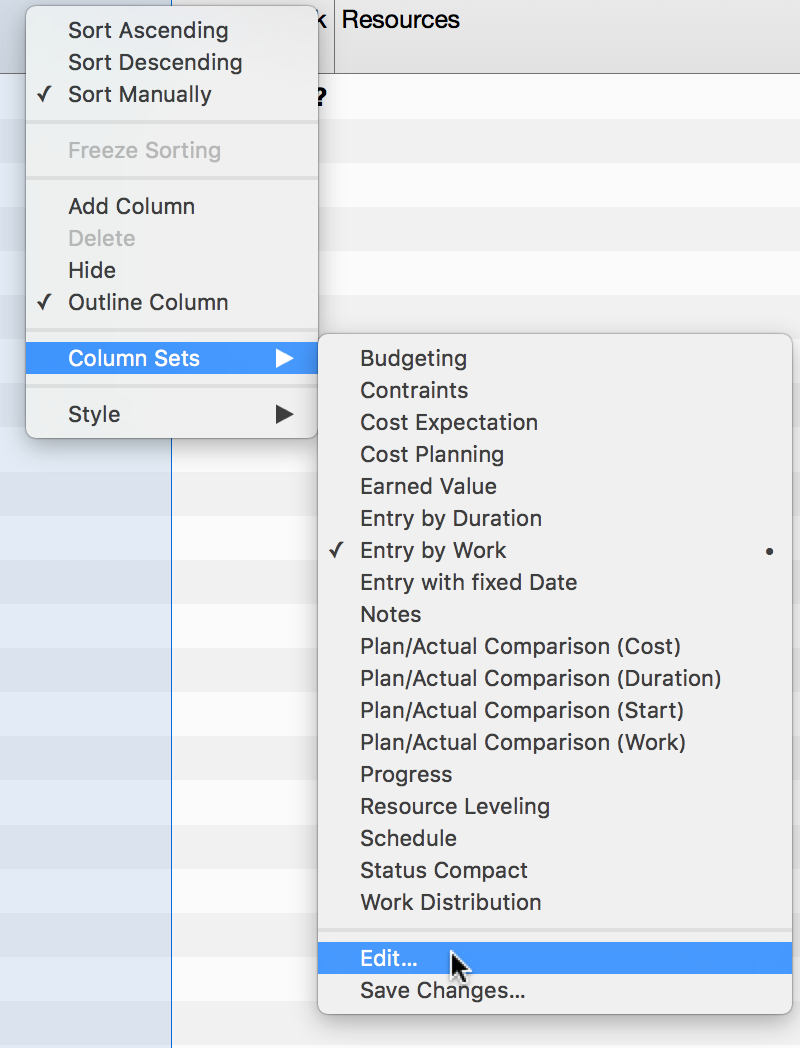This screenshot has width=800, height=1048.
Task: Select Plan/Actual Comparison (Cost)
Action: pos(555,647)
